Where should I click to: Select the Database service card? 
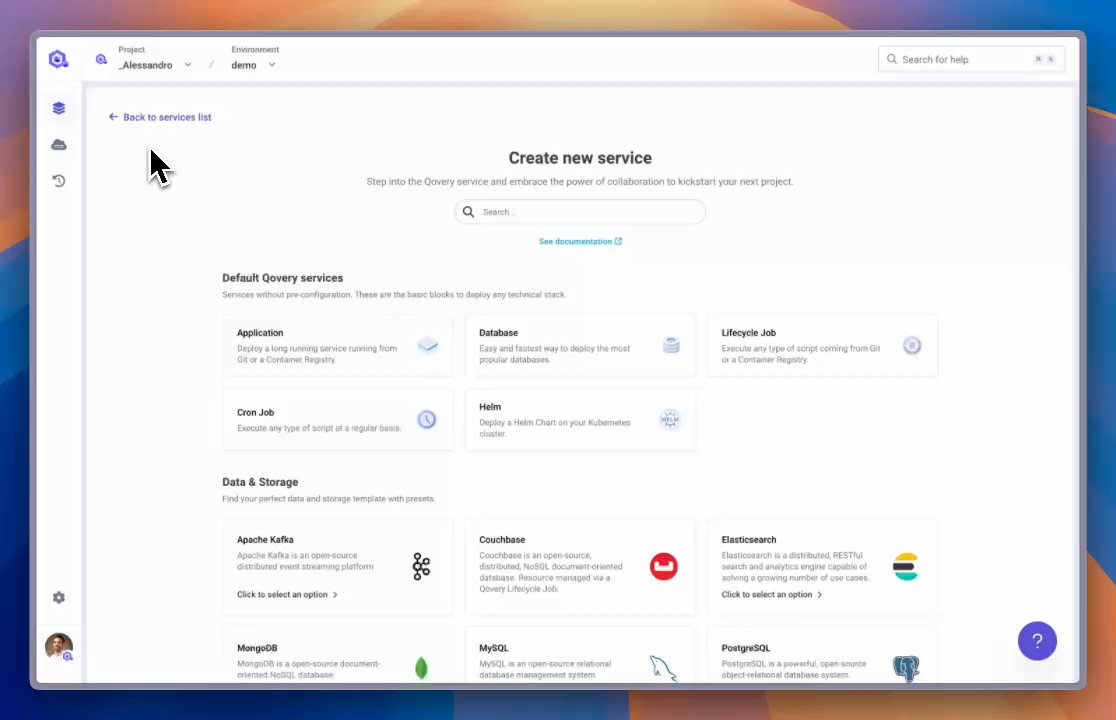tap(580, 346)
